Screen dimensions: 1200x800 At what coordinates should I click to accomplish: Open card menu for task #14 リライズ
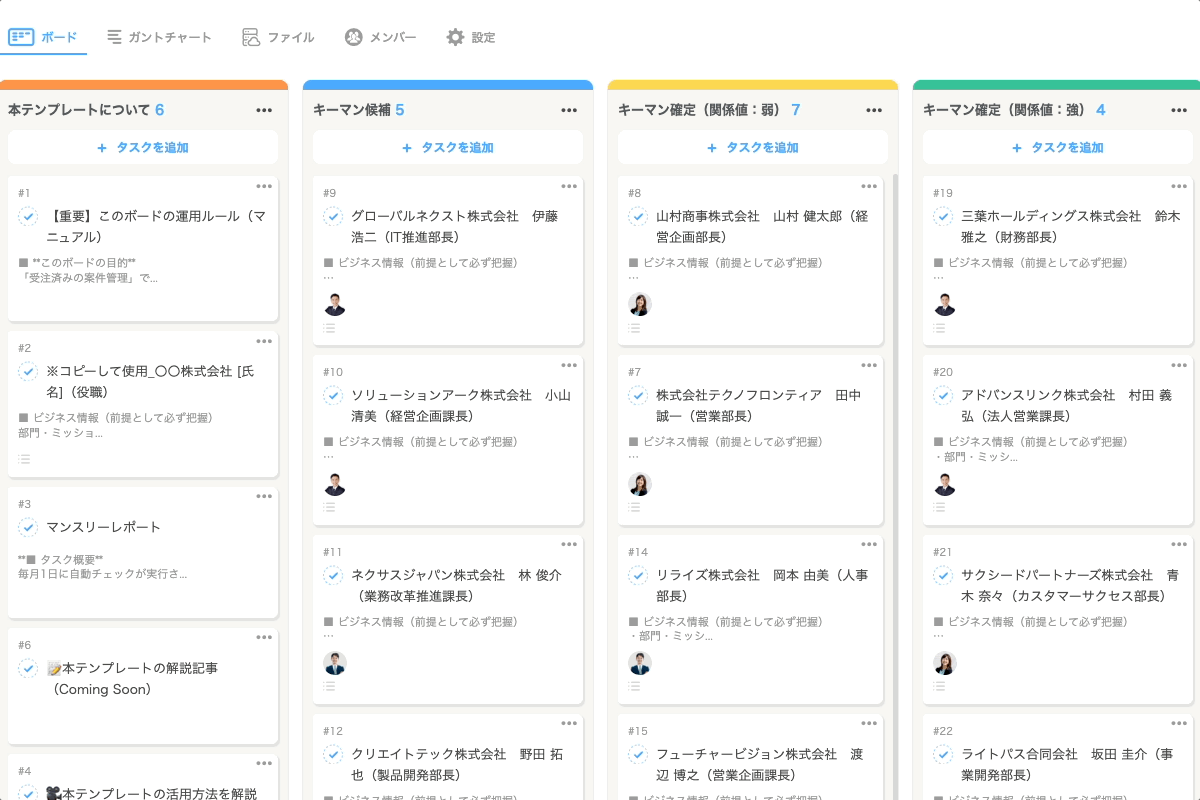[869, 544]
